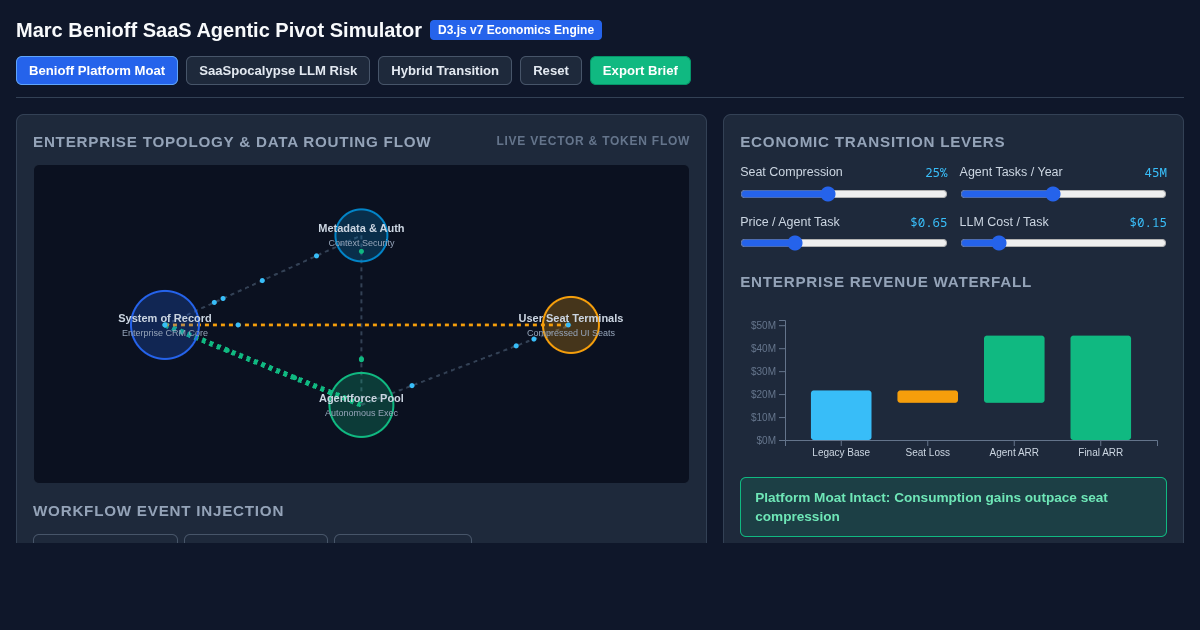Click the Workflow Event Injection heading

(158, 511)
